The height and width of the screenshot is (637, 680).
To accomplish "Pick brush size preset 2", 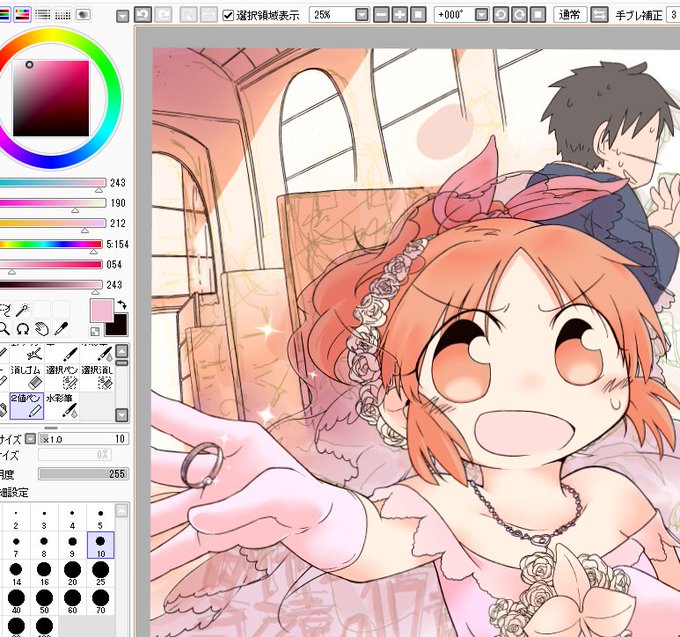I will (x=16, y=517).
